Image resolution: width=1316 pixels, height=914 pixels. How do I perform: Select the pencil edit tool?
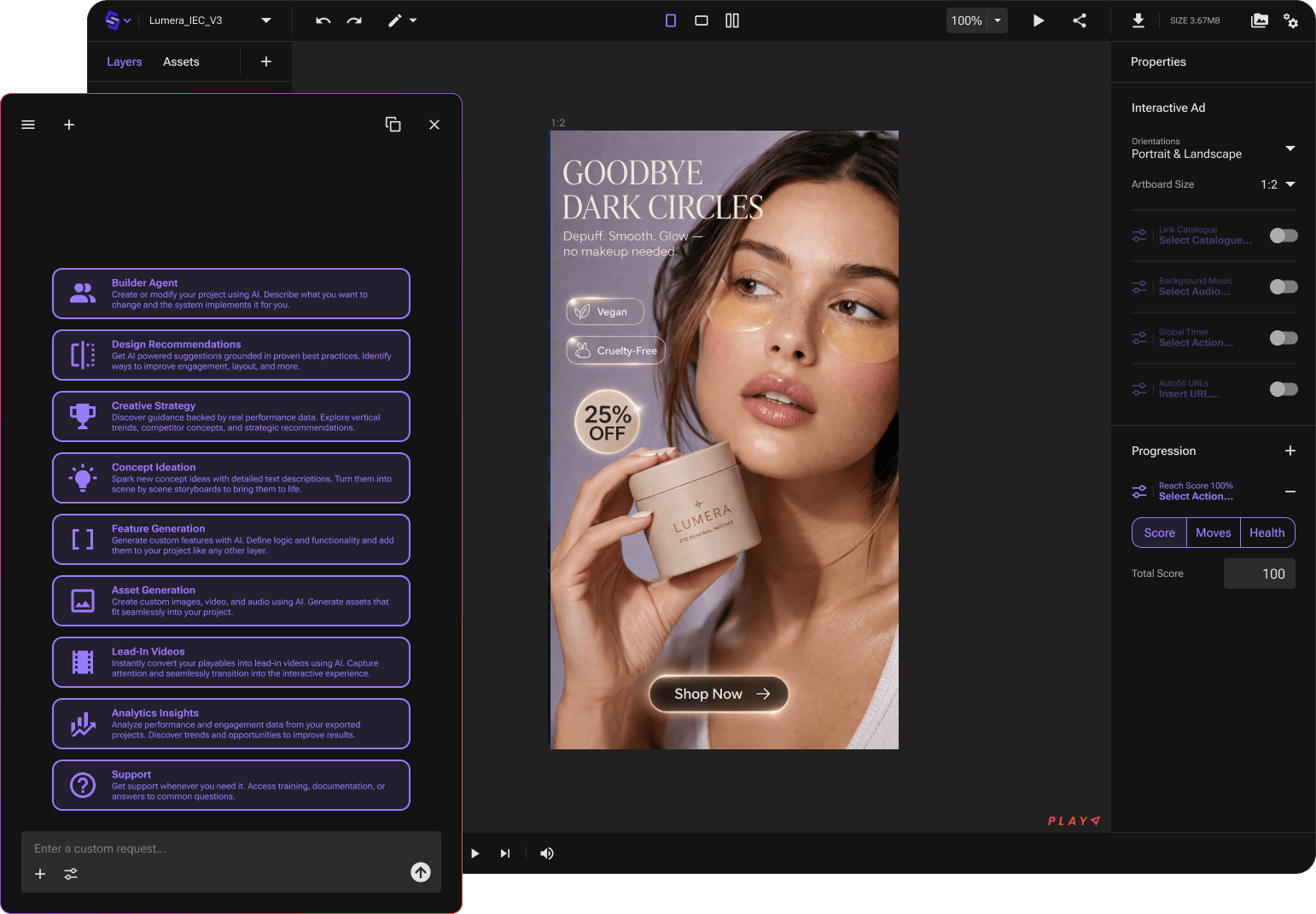pyautogui.click(x=394, y=20)
